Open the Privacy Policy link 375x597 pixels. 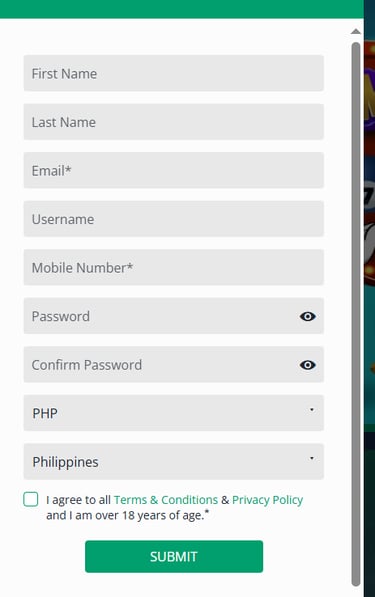click(x=267, y=500)
